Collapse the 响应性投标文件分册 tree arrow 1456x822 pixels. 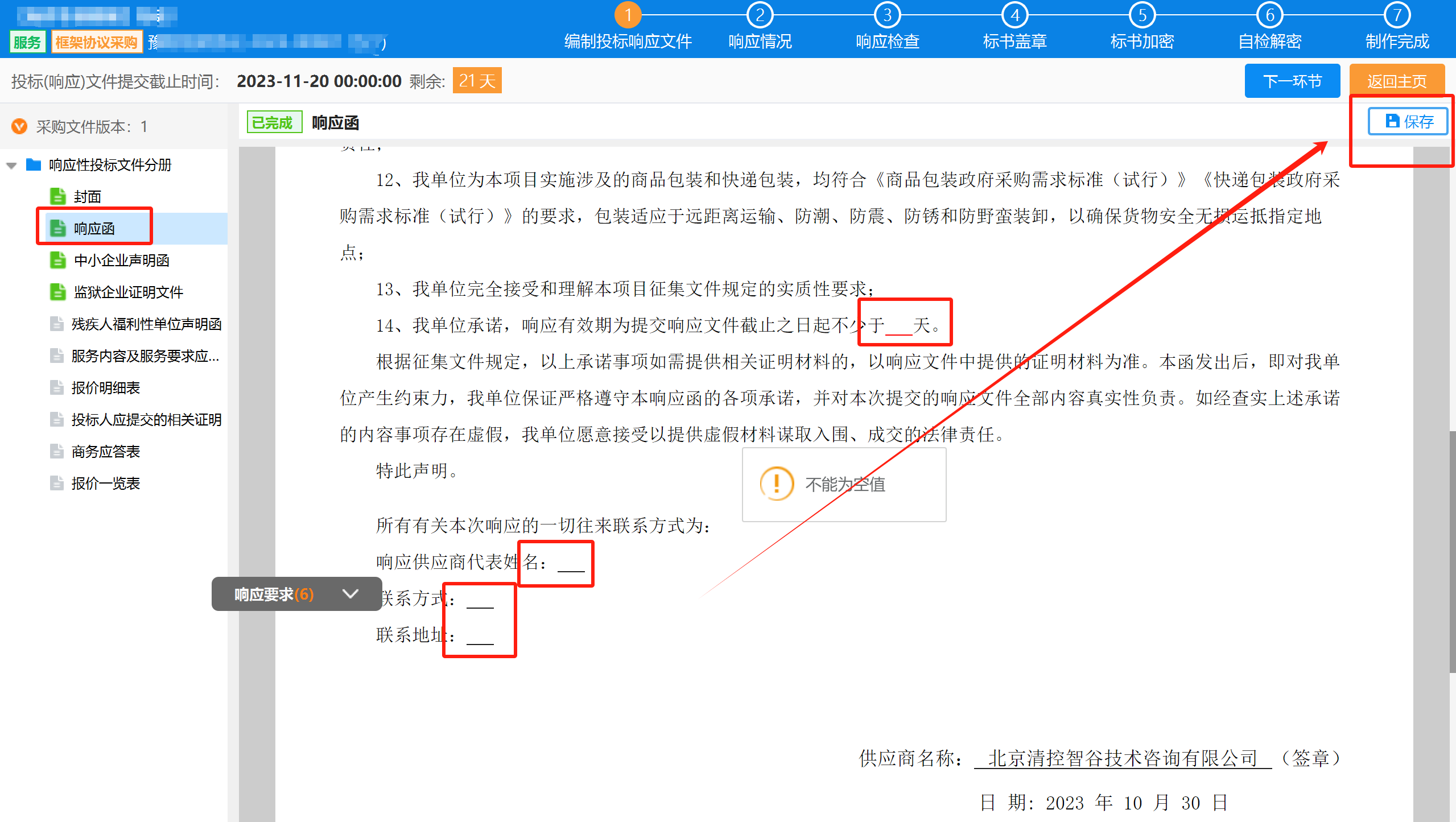[x=11, y=166]
